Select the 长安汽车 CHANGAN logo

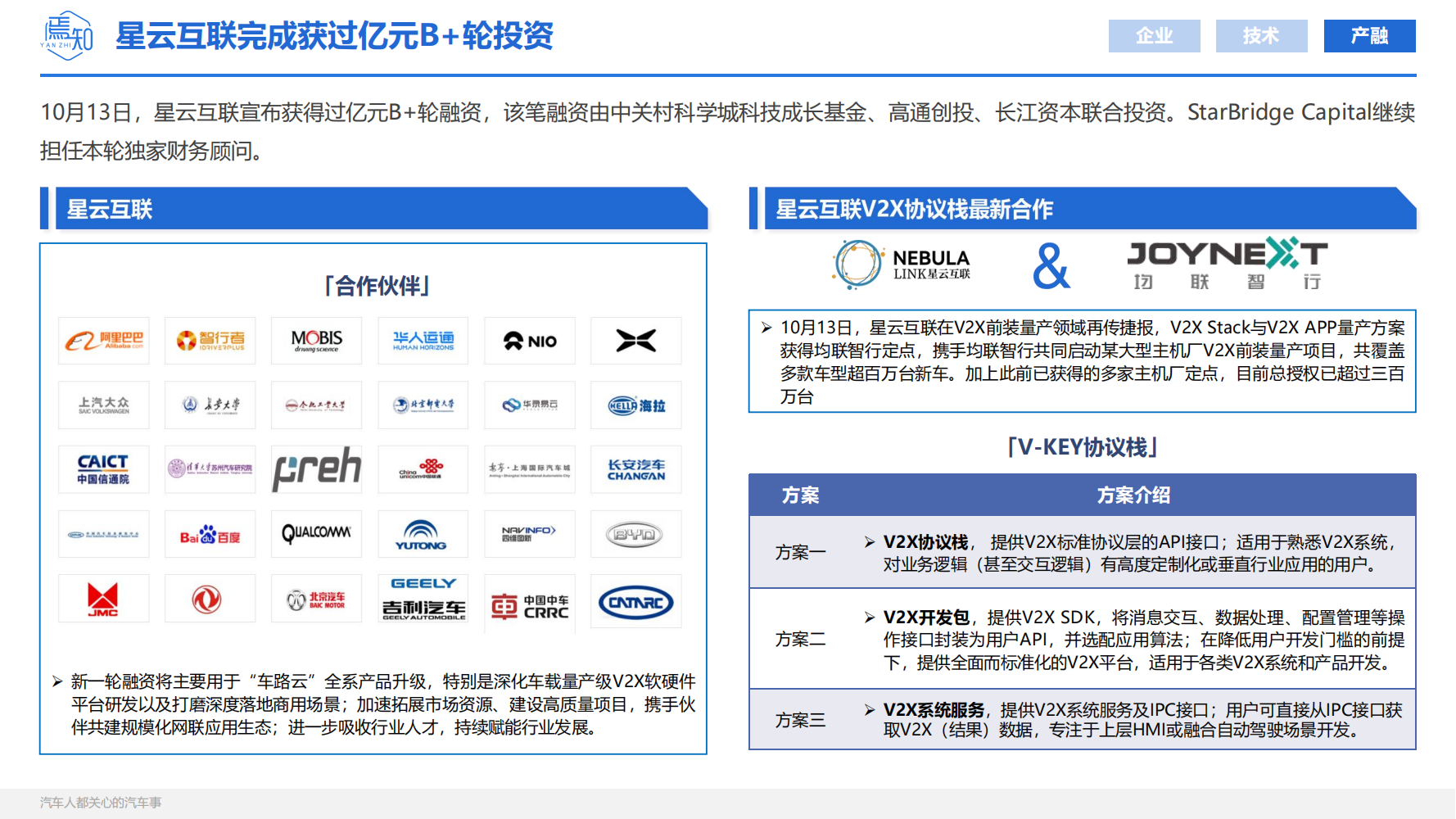(x=636, y=469)
